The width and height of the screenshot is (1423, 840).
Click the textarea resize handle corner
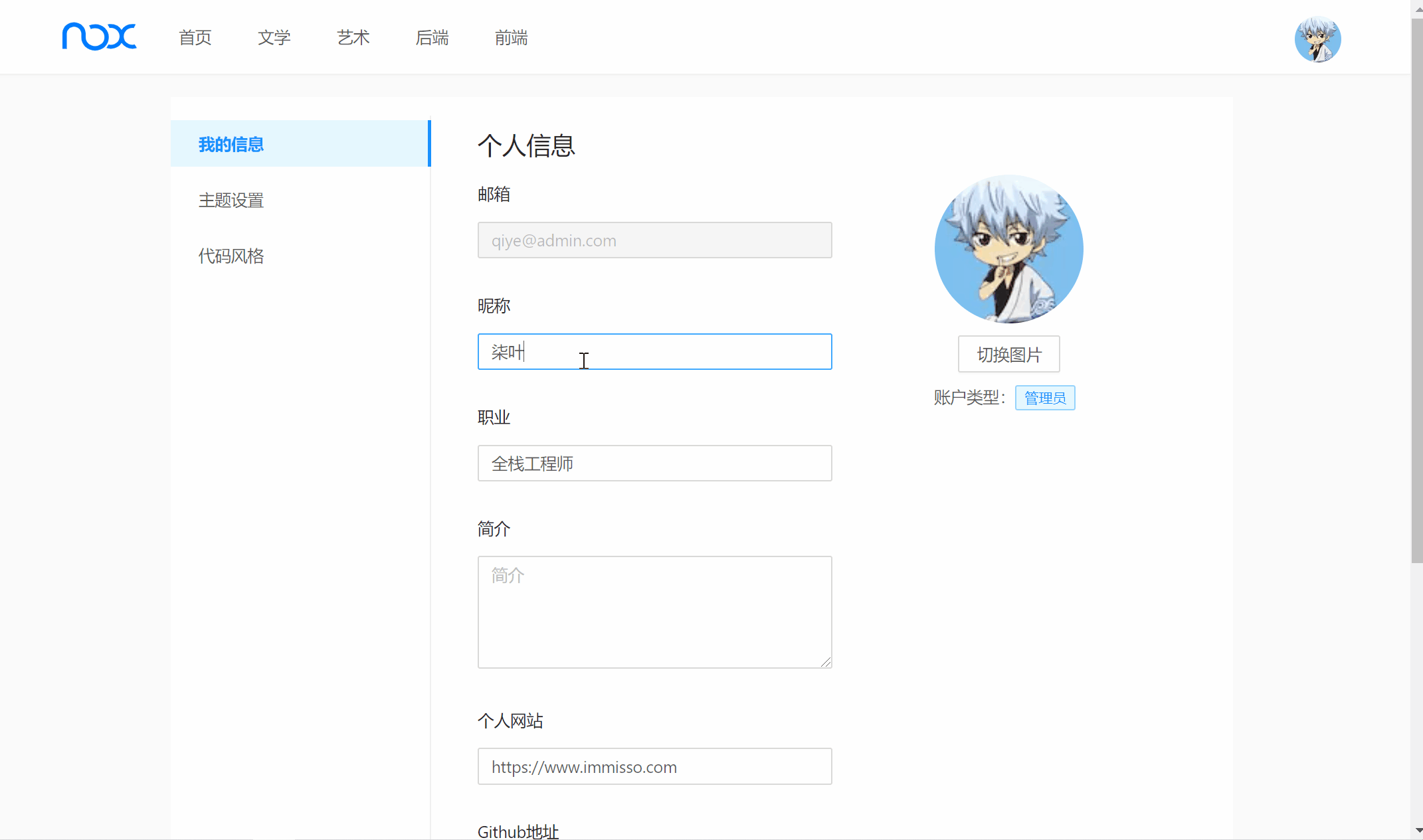coord(826,662)
